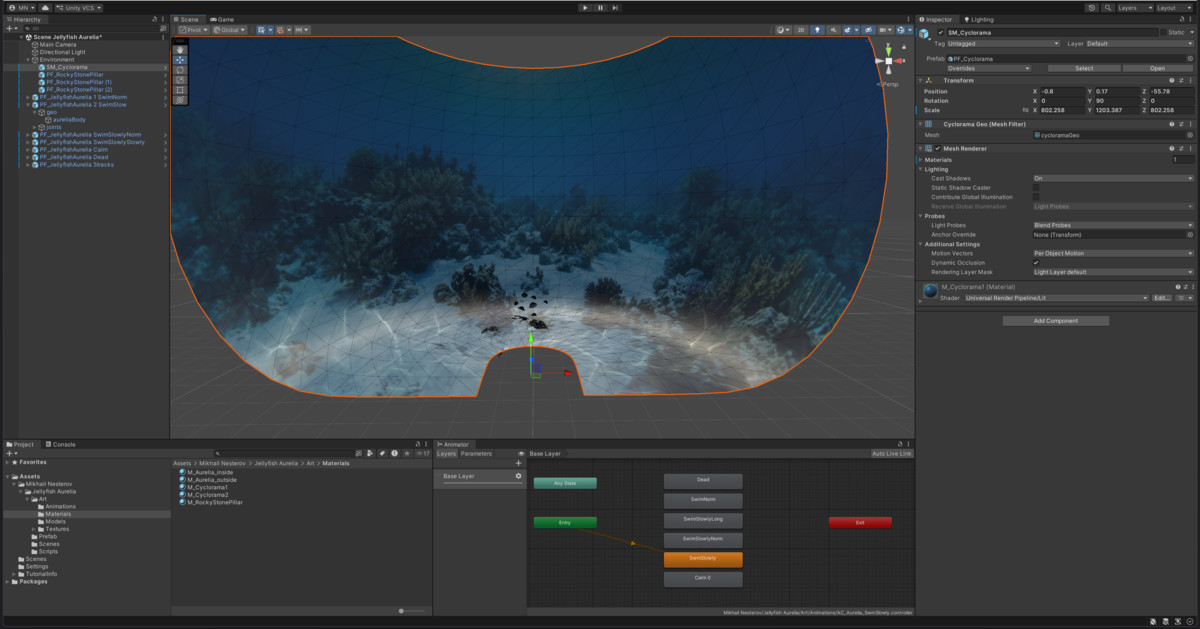This screenshot has width=1200, height=629.
Task: Select the Layers tab in Animator
Action: (x=446, y=453)
